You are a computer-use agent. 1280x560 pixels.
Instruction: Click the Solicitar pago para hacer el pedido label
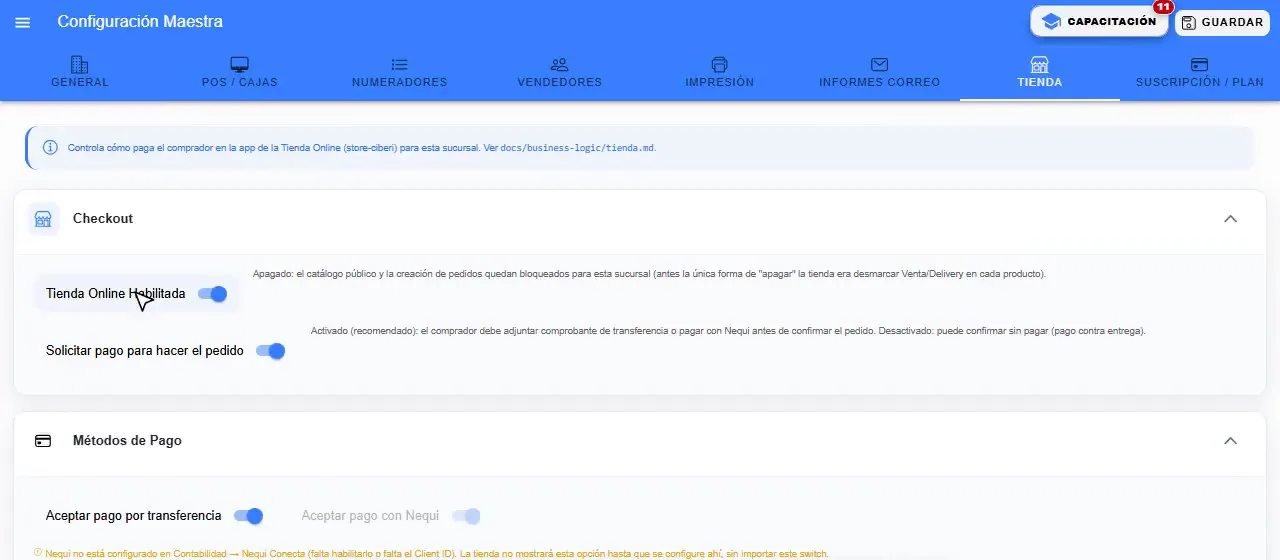coord(145,351)
